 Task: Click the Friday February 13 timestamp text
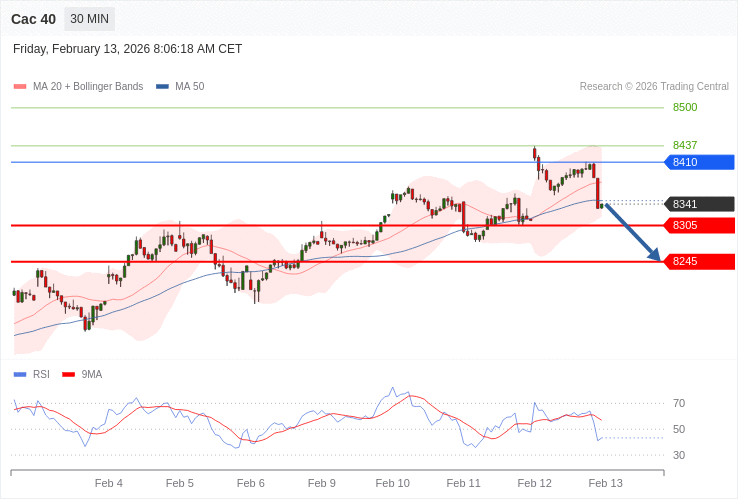click(x=127, y=49)
